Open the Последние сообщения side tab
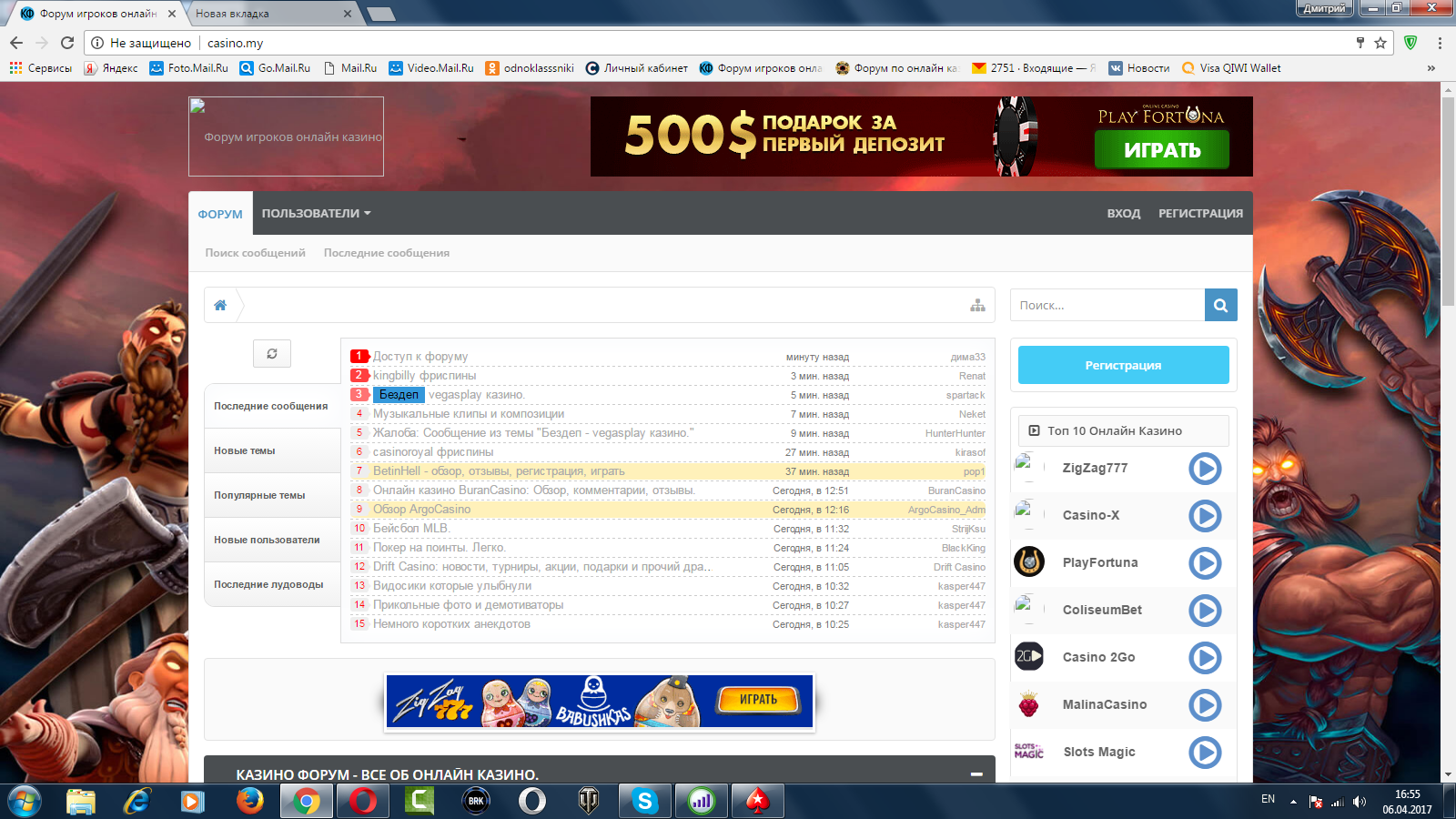 271,406
